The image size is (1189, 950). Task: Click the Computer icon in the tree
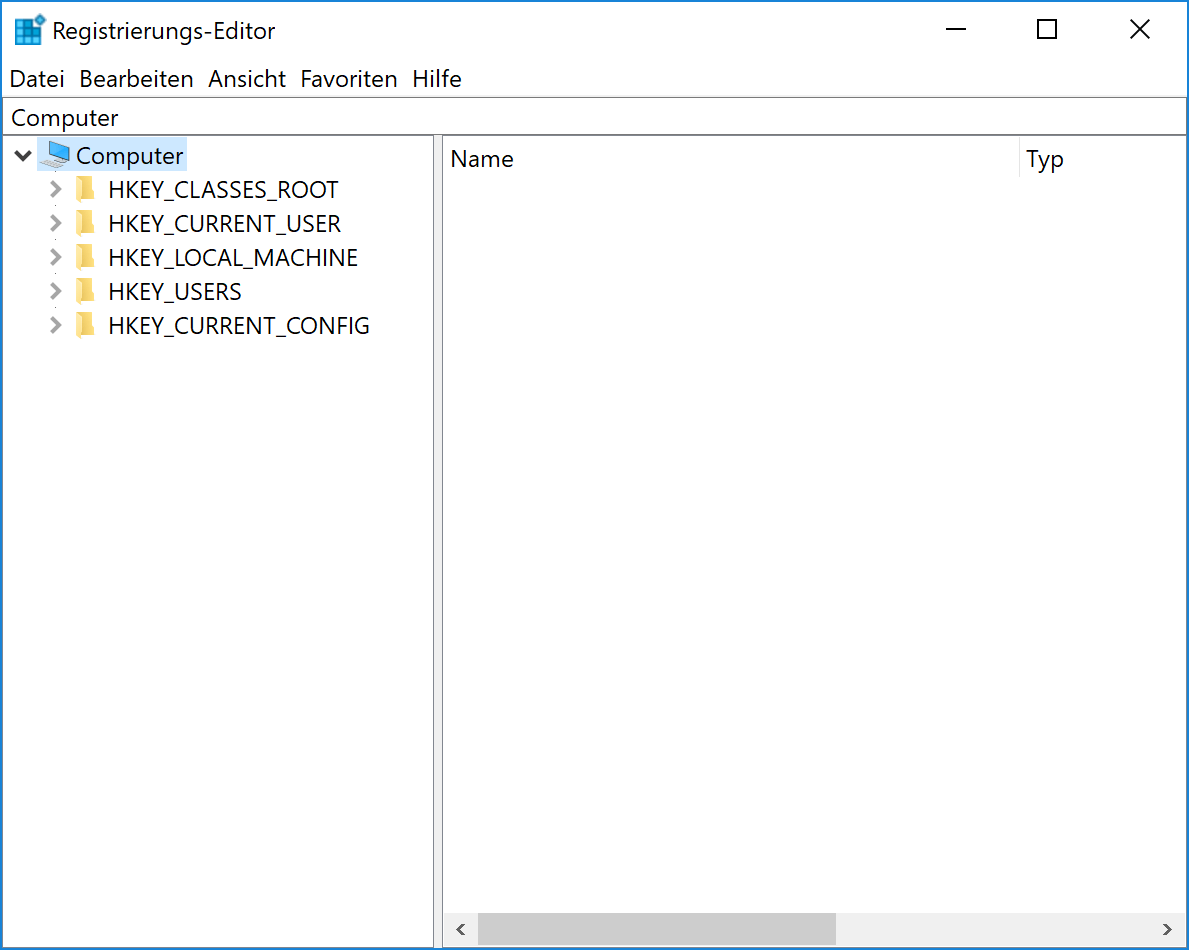click(x=58, y=155)
